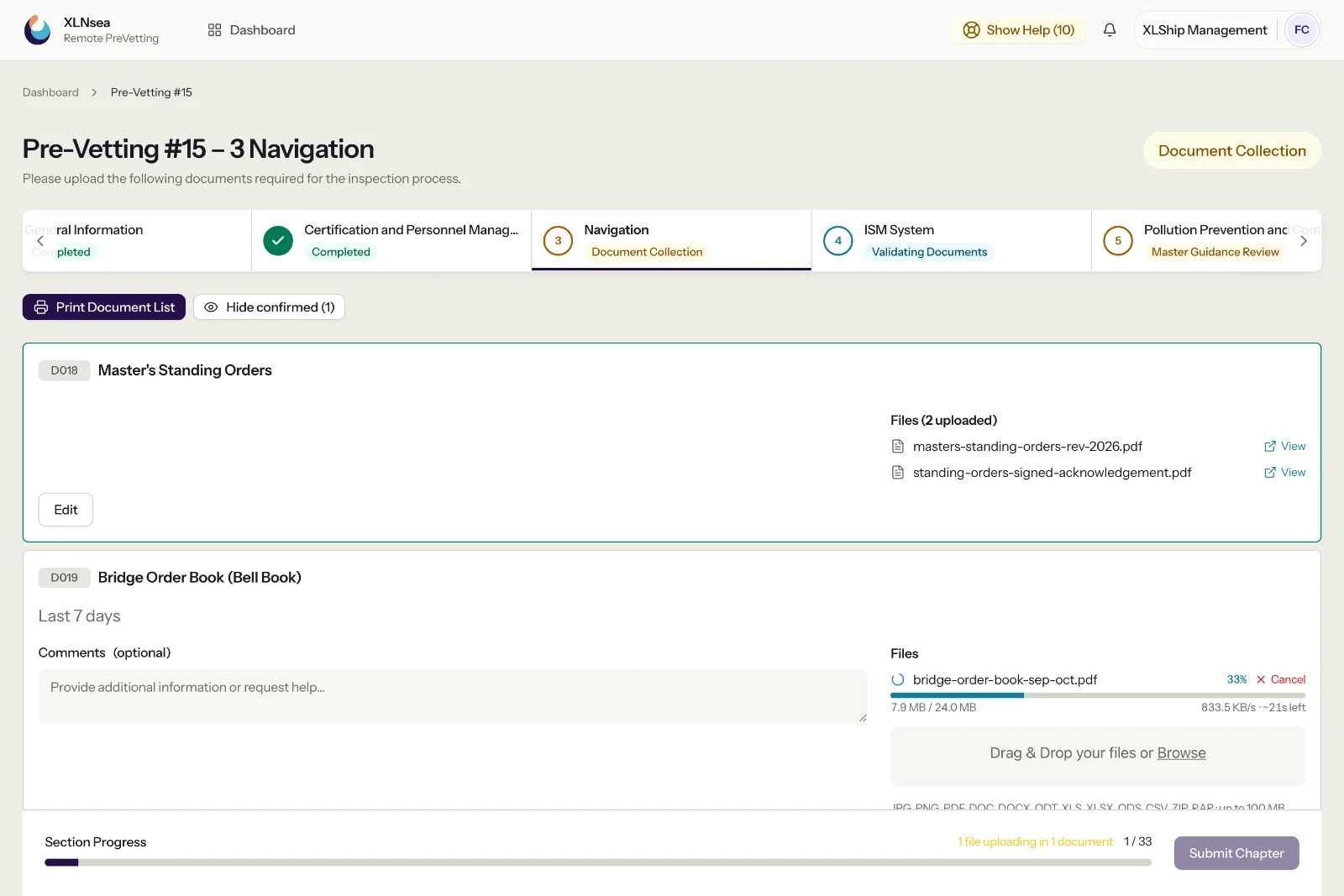Open the FC user avatar
Viewport: 1344px width, 896px height.
tap(1301, 30)
